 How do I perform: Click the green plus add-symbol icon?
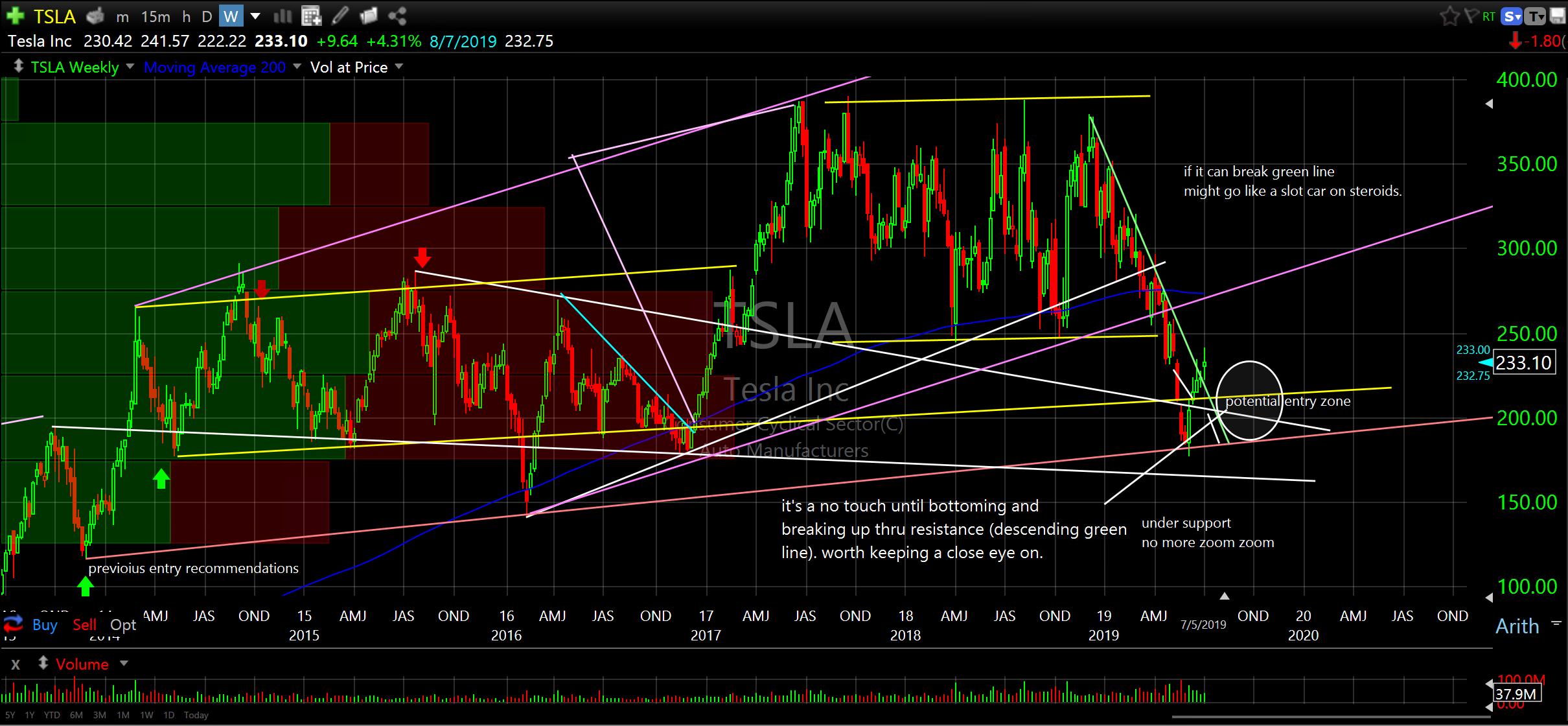[x=15, y=16]
